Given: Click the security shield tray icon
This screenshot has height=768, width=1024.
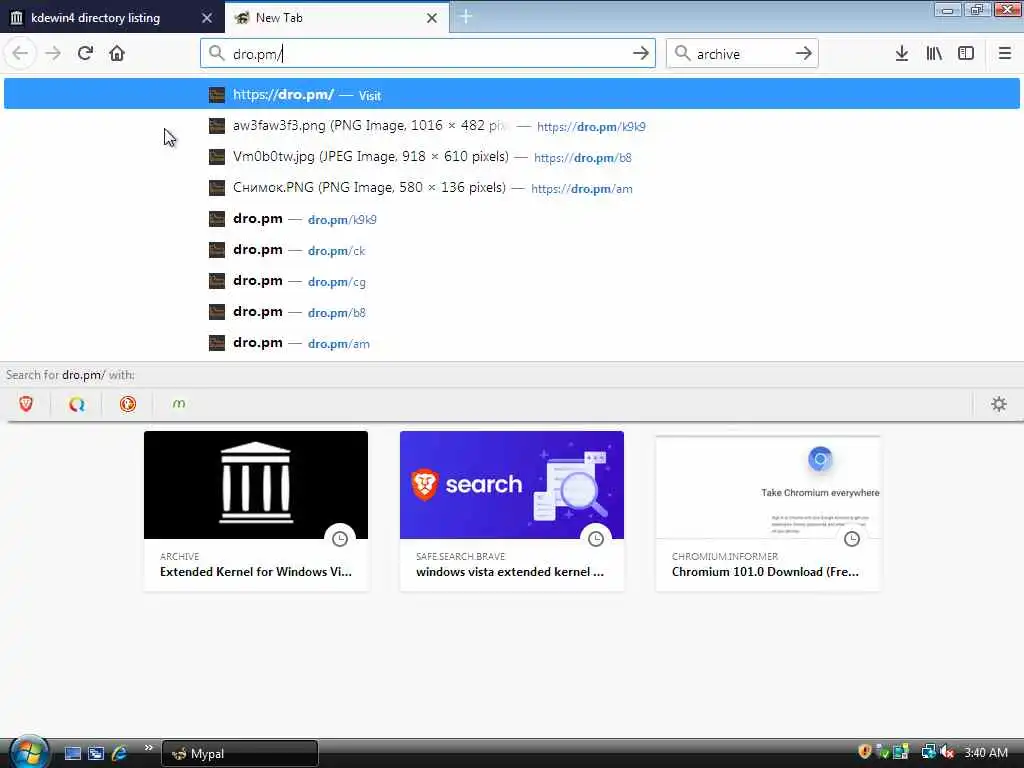Looking at the screenshot, I should pos(865,752).
